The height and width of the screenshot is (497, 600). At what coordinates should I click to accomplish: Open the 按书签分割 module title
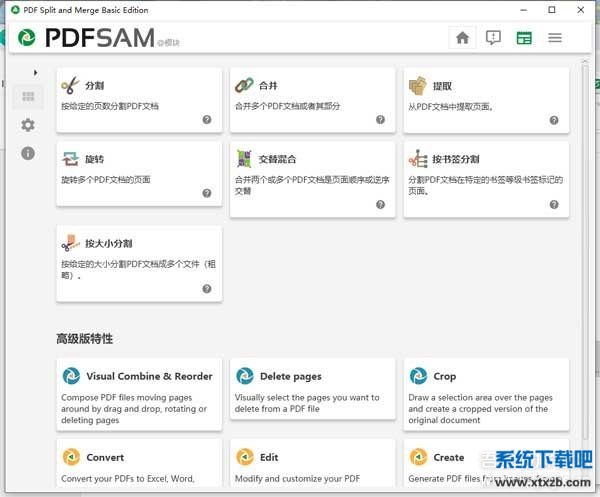coord(456,159)
